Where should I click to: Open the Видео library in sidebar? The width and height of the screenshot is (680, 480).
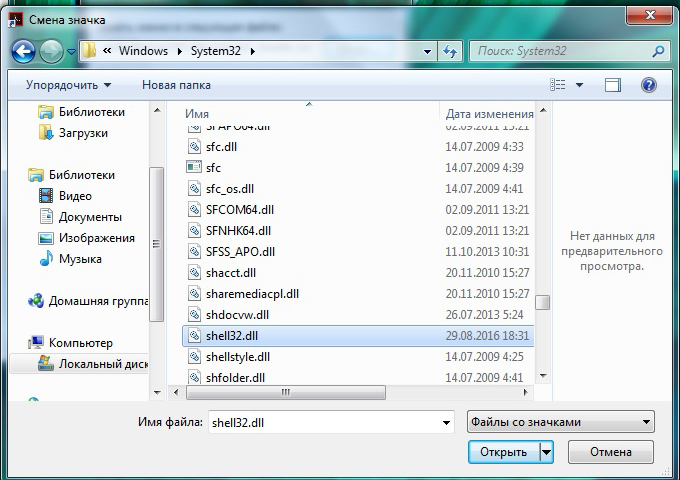tap(75, 196)
